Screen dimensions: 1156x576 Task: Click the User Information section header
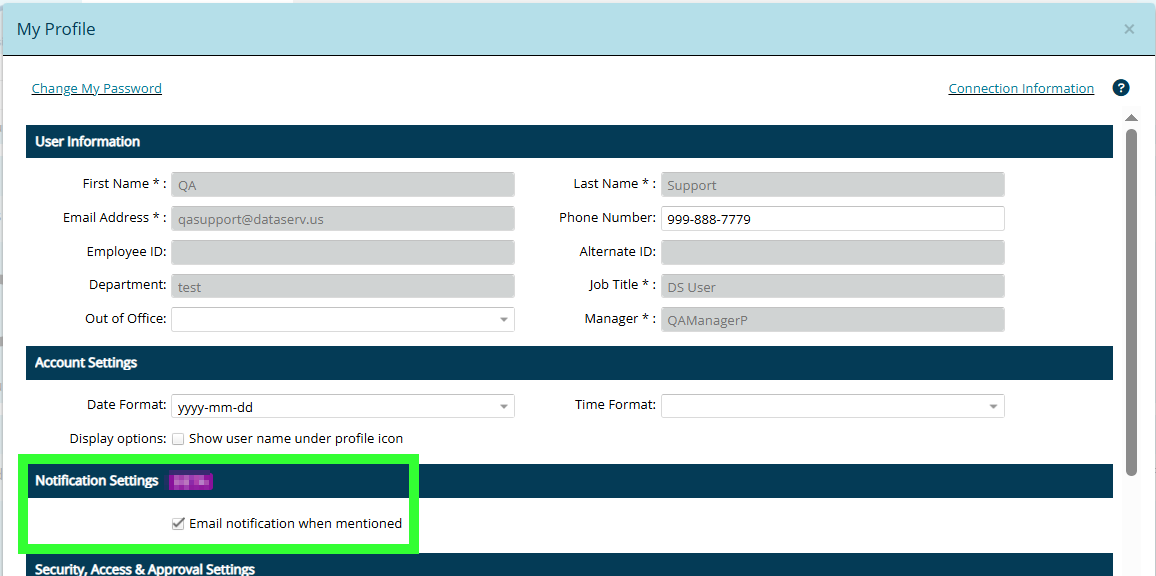569,141
